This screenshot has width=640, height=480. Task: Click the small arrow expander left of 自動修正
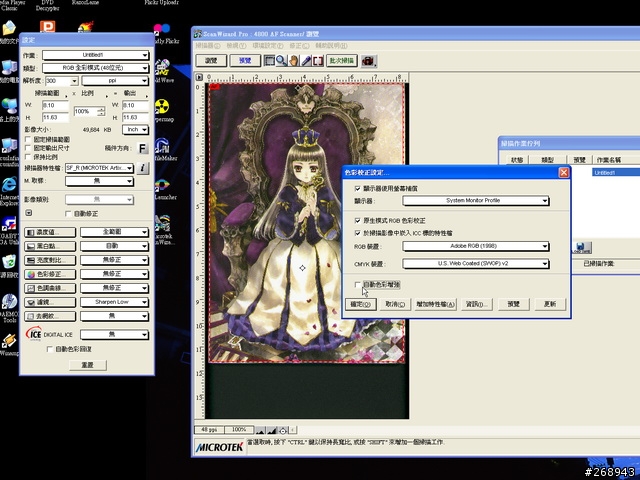tap(29, 213)
